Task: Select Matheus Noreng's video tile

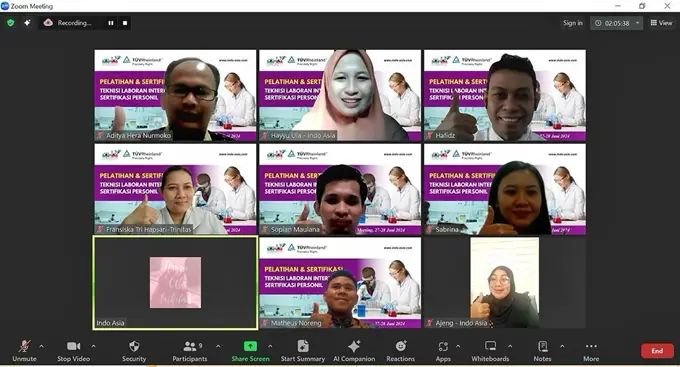Action: point(340,282)
